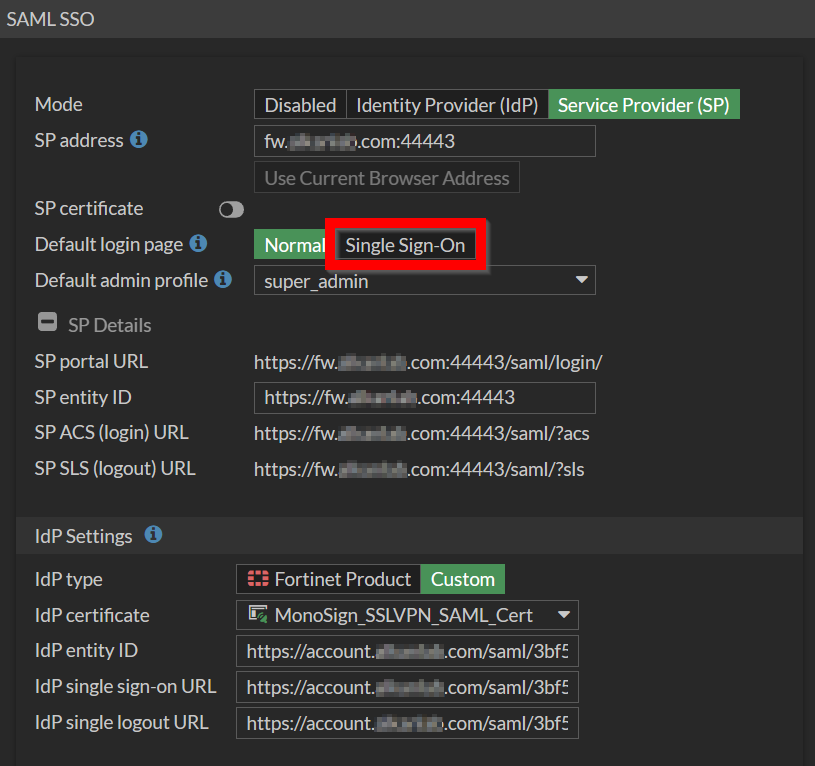The width and height of the screenshot is (815, 766).
Task: Choose Normal as default login page
Action: 293,245
